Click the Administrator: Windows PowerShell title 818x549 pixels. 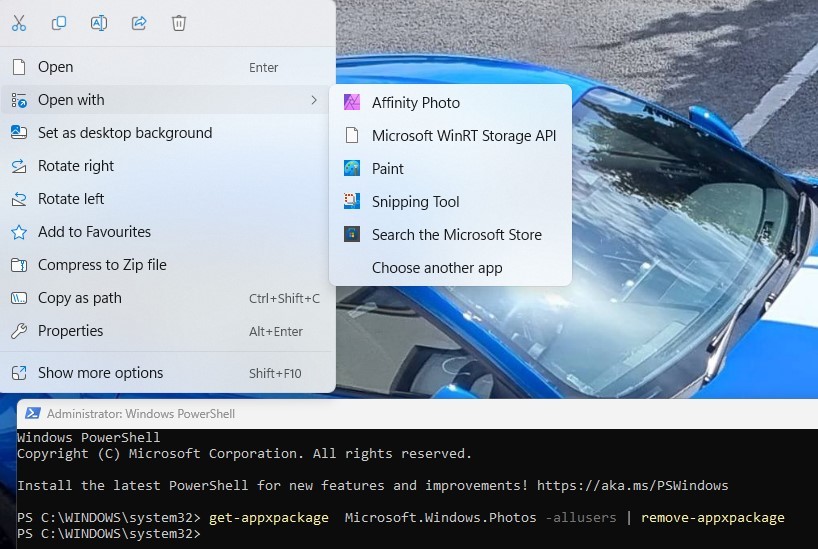[141, 413]
